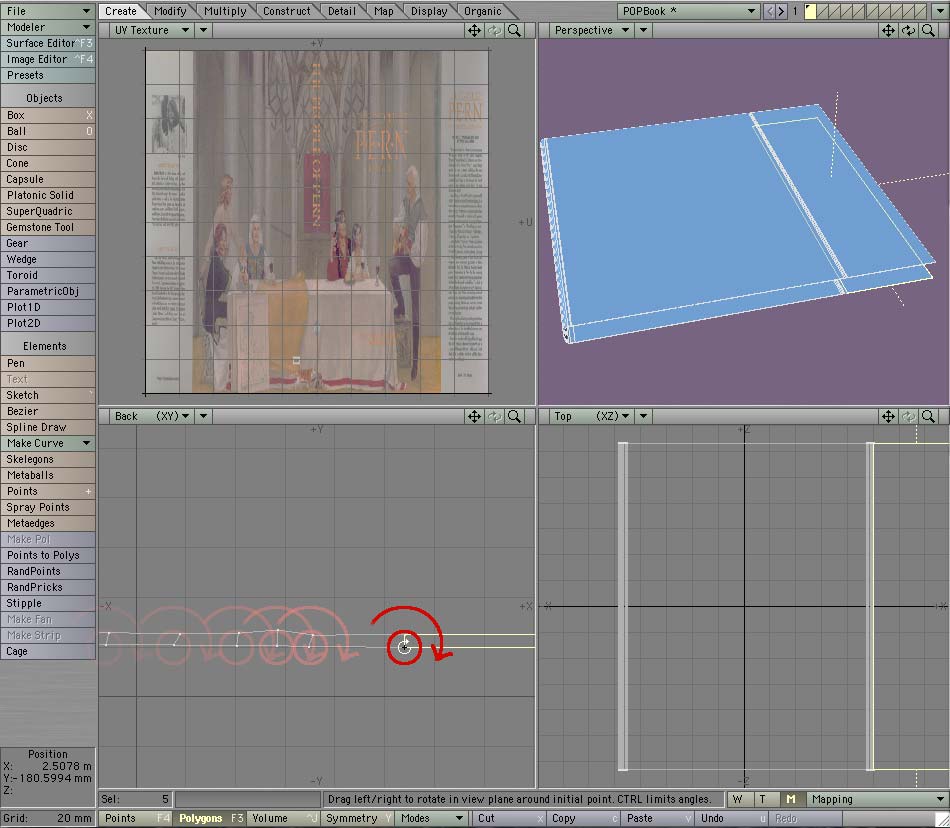Open the Mapping vertex map dropdown
The image size is (950, 828).
(877, 800)
